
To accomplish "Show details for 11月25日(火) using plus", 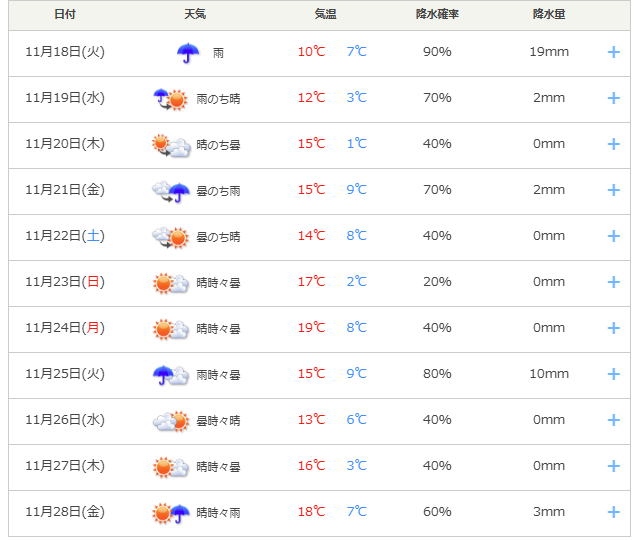I will 613,374.
